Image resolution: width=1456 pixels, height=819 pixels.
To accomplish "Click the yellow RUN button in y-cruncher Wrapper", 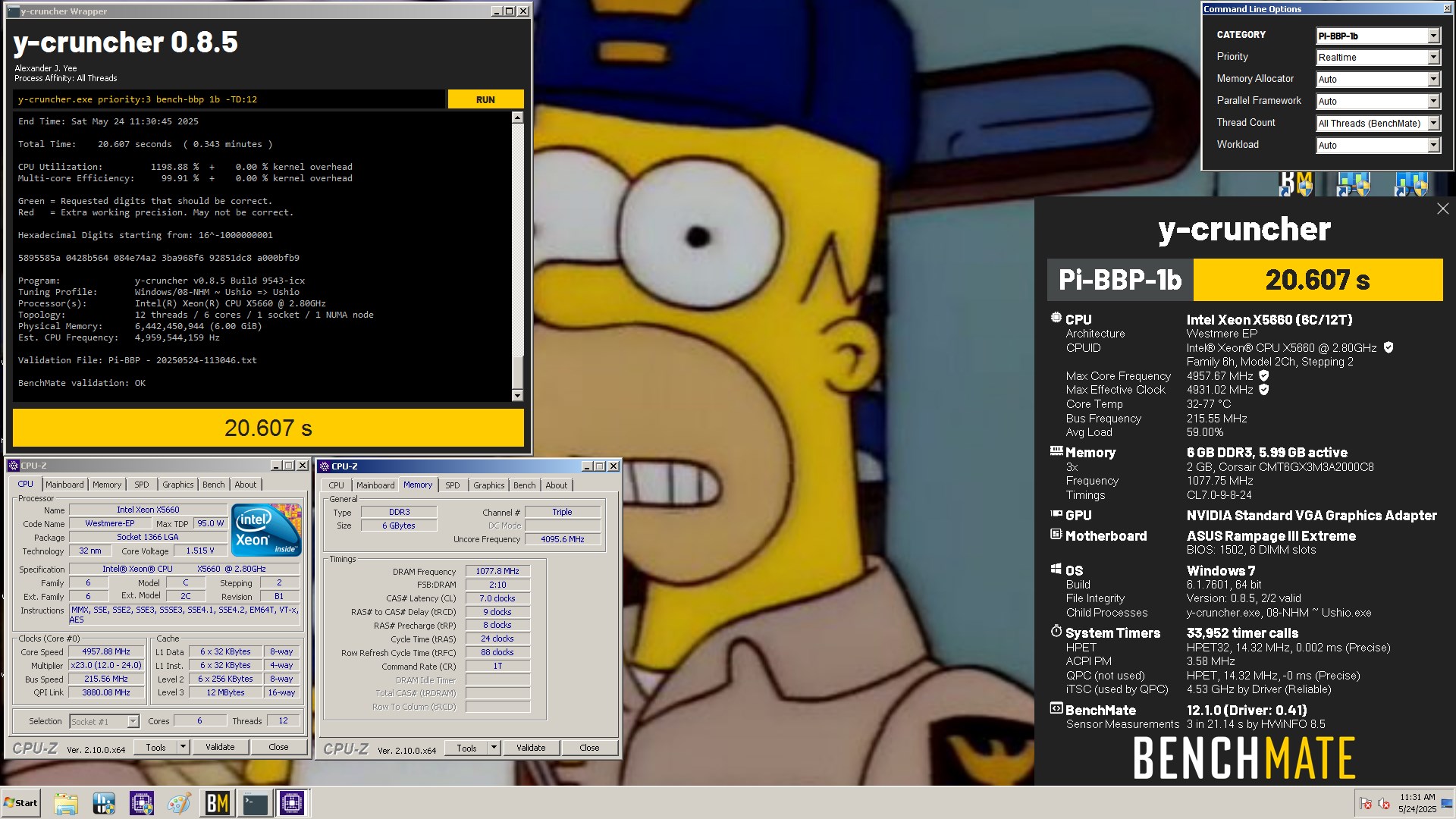I will (485, 99).
